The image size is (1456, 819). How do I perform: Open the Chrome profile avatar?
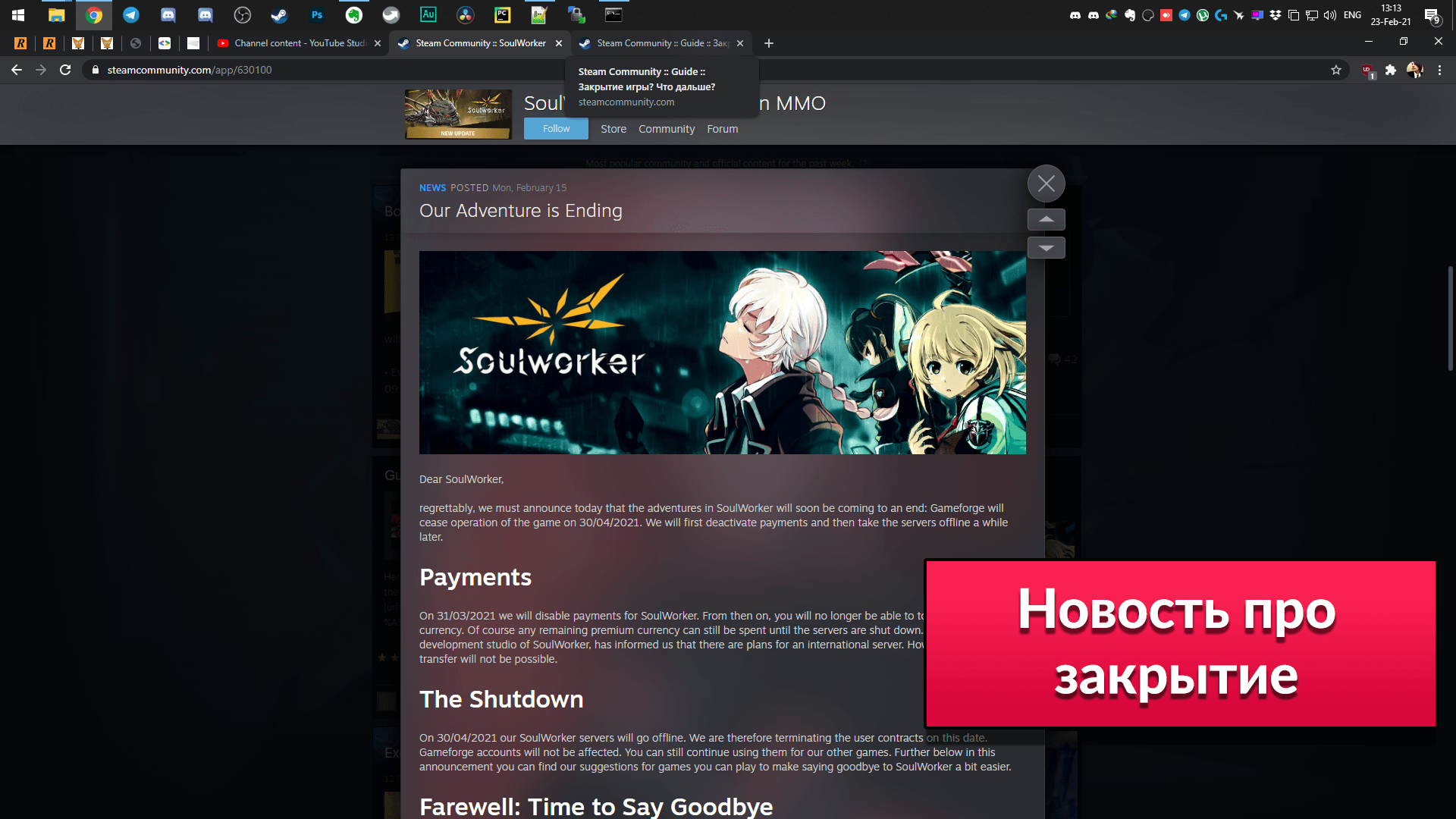pos(1415,70)
